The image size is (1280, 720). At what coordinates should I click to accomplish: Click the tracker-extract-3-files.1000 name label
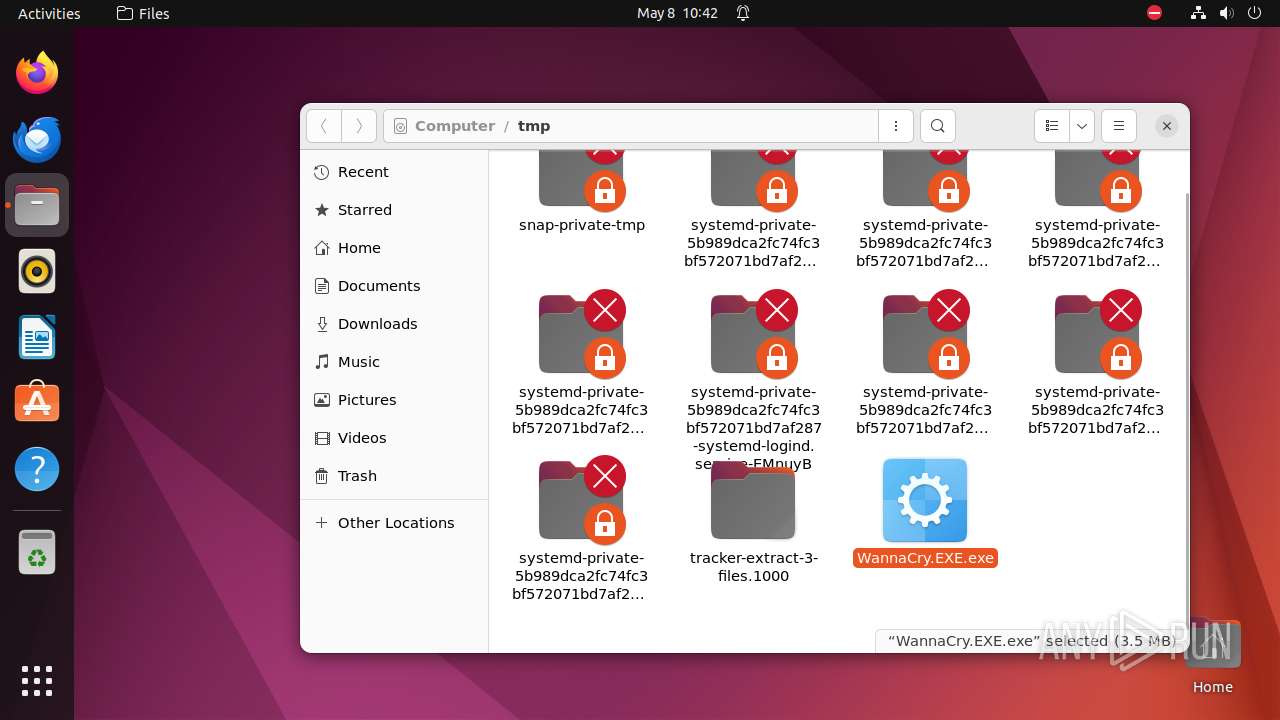pos(753,567)
